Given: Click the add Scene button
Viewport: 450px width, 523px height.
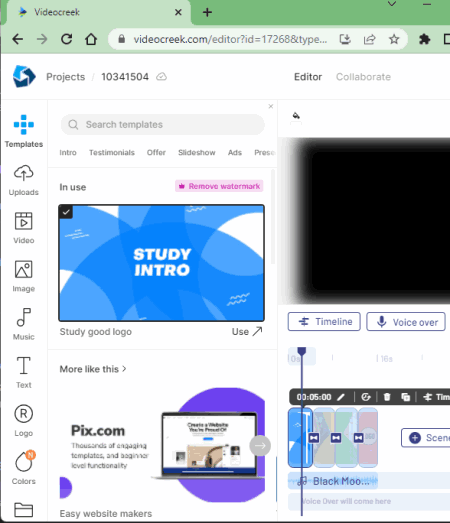Looking at the screenshot, I should tap(426, 438).
